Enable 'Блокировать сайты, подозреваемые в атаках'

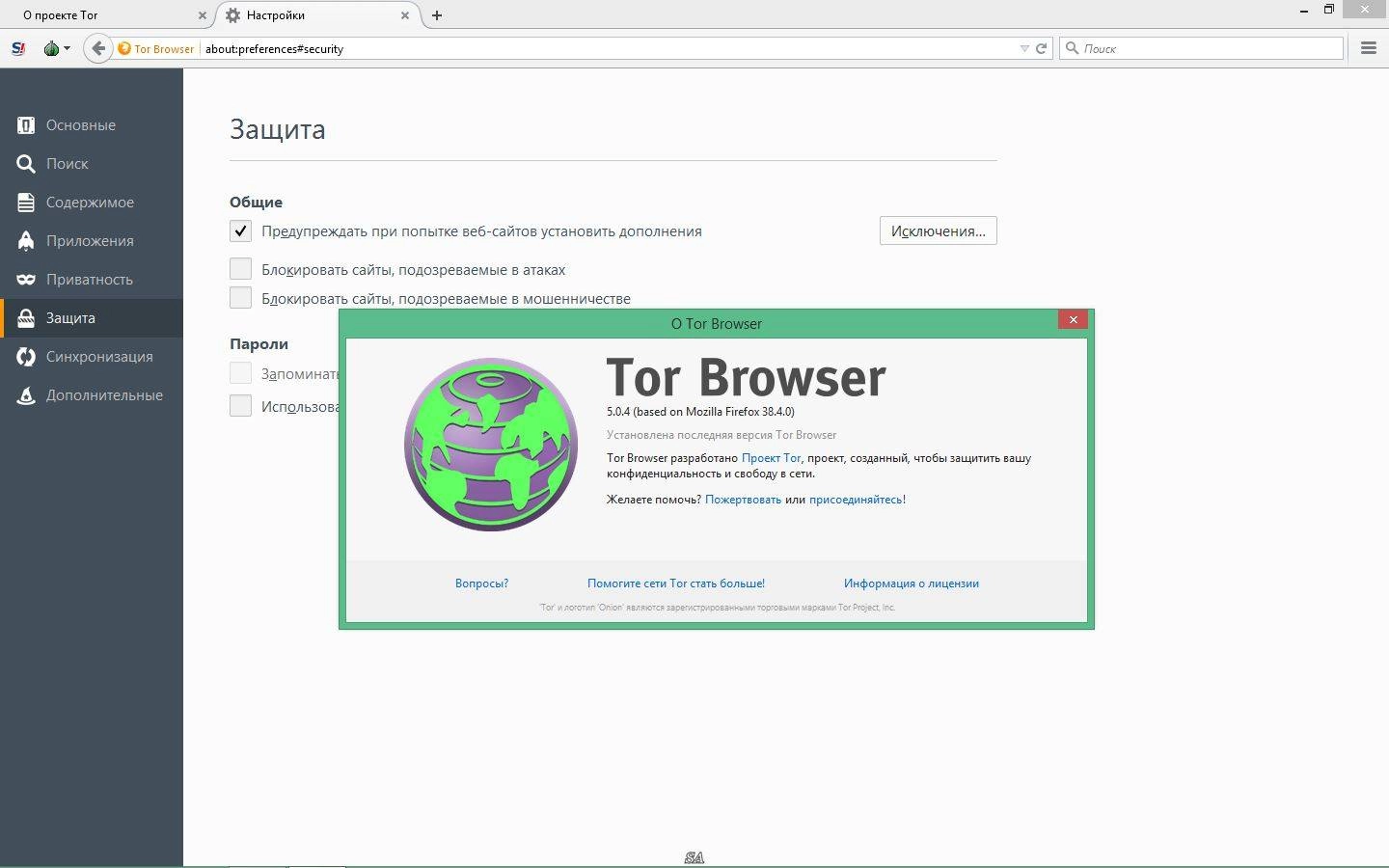point(240,269)
